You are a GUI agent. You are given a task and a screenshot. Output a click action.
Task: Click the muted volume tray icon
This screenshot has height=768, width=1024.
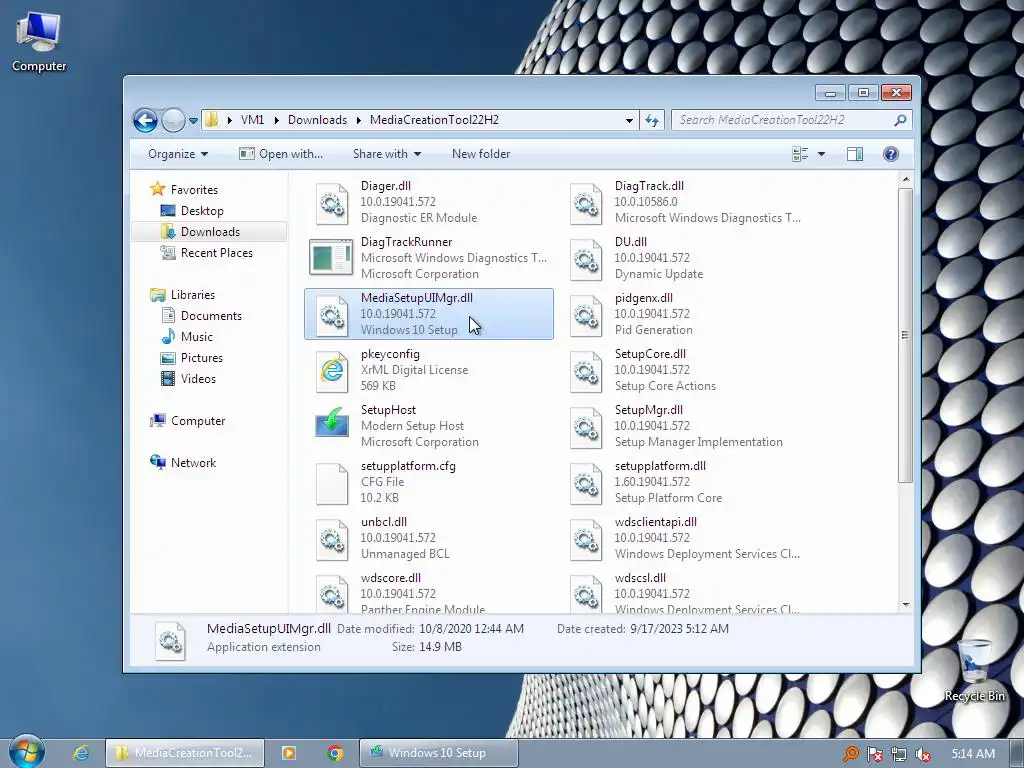click(x=923, y=754)
